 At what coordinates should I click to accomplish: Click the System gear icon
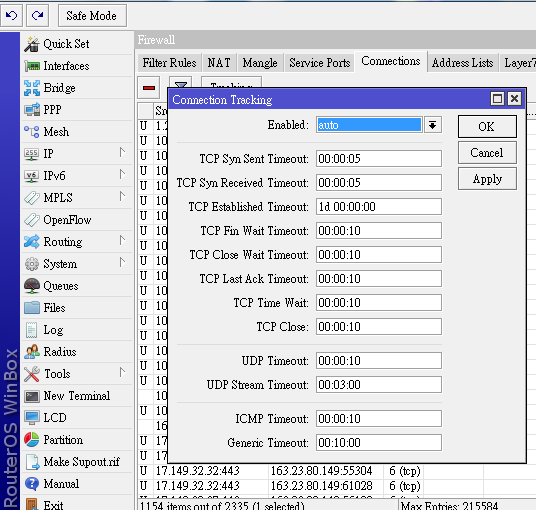pos(32,264)
